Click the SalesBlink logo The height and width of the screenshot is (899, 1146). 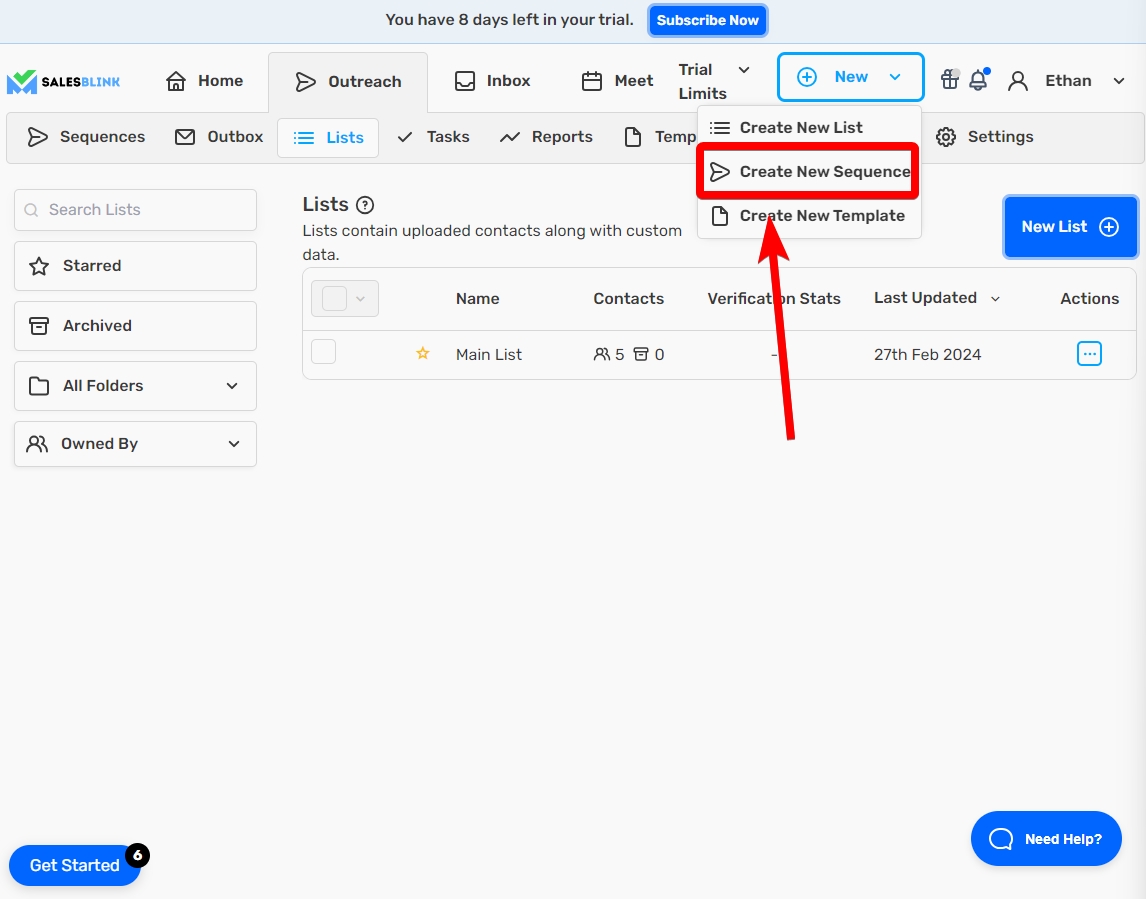coord(63,81)
